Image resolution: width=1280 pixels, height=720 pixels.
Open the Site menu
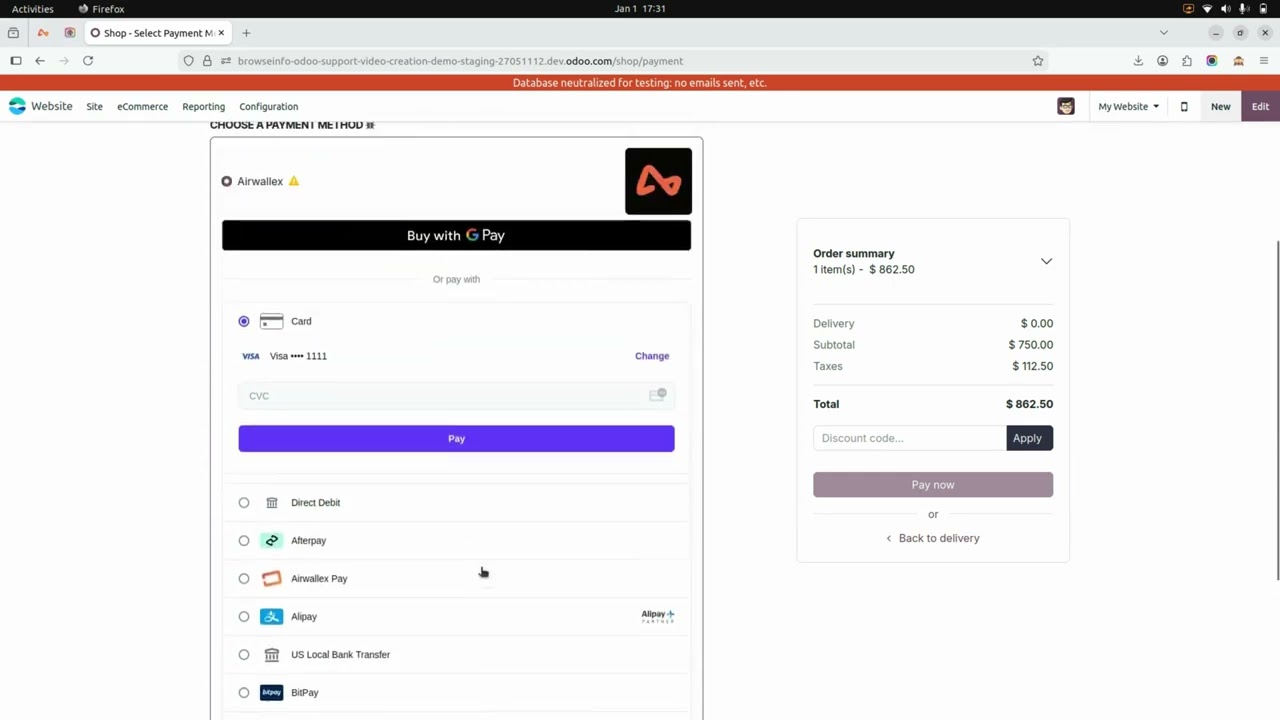pyautogui.click(x=94, y=106)
